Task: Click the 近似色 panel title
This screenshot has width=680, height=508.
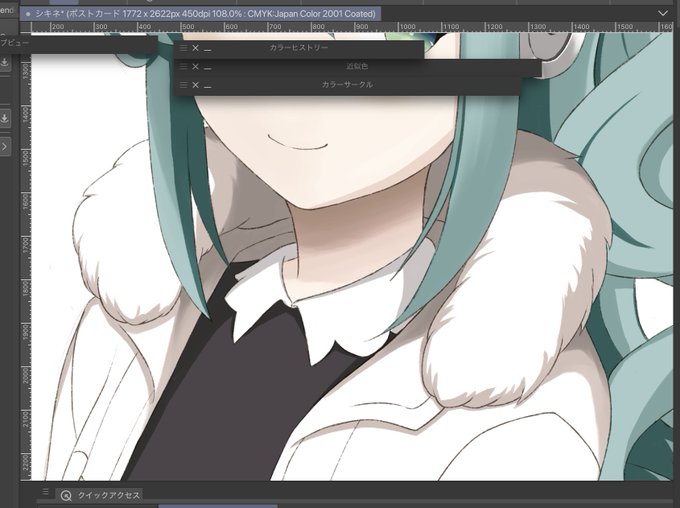Action: 357,66
